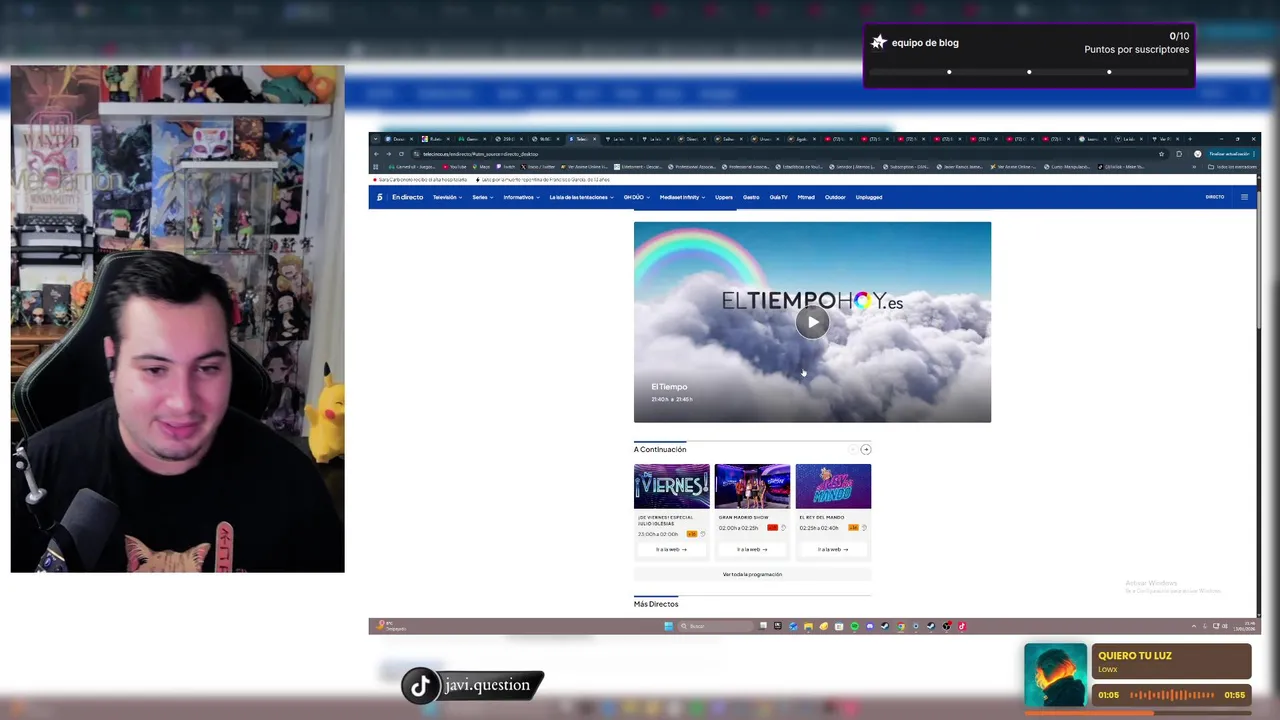Expand the Series dropdown menu
Viewport: 1280px width, 720px height.
(483, 197)
